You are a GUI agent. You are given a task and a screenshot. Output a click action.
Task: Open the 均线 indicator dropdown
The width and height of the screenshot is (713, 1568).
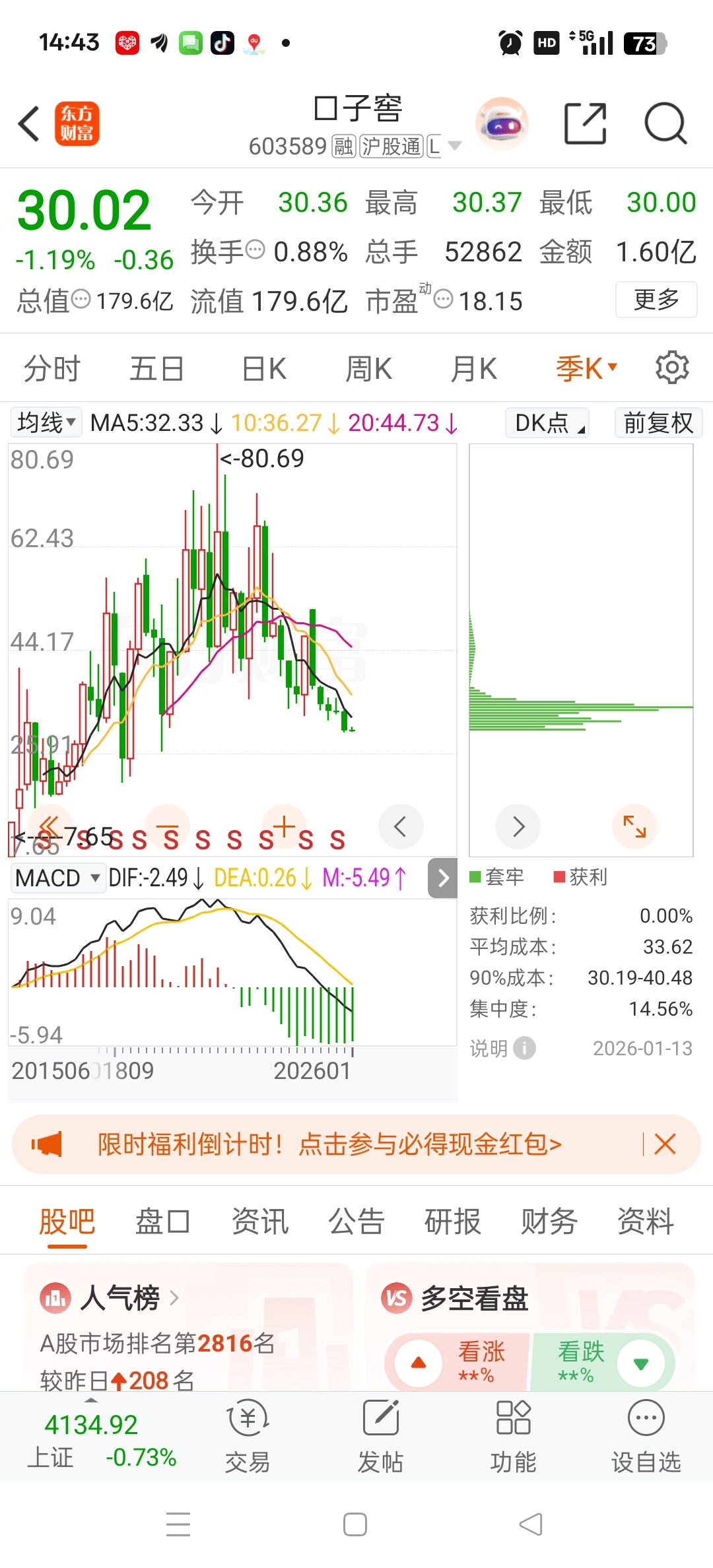(46, 422)
